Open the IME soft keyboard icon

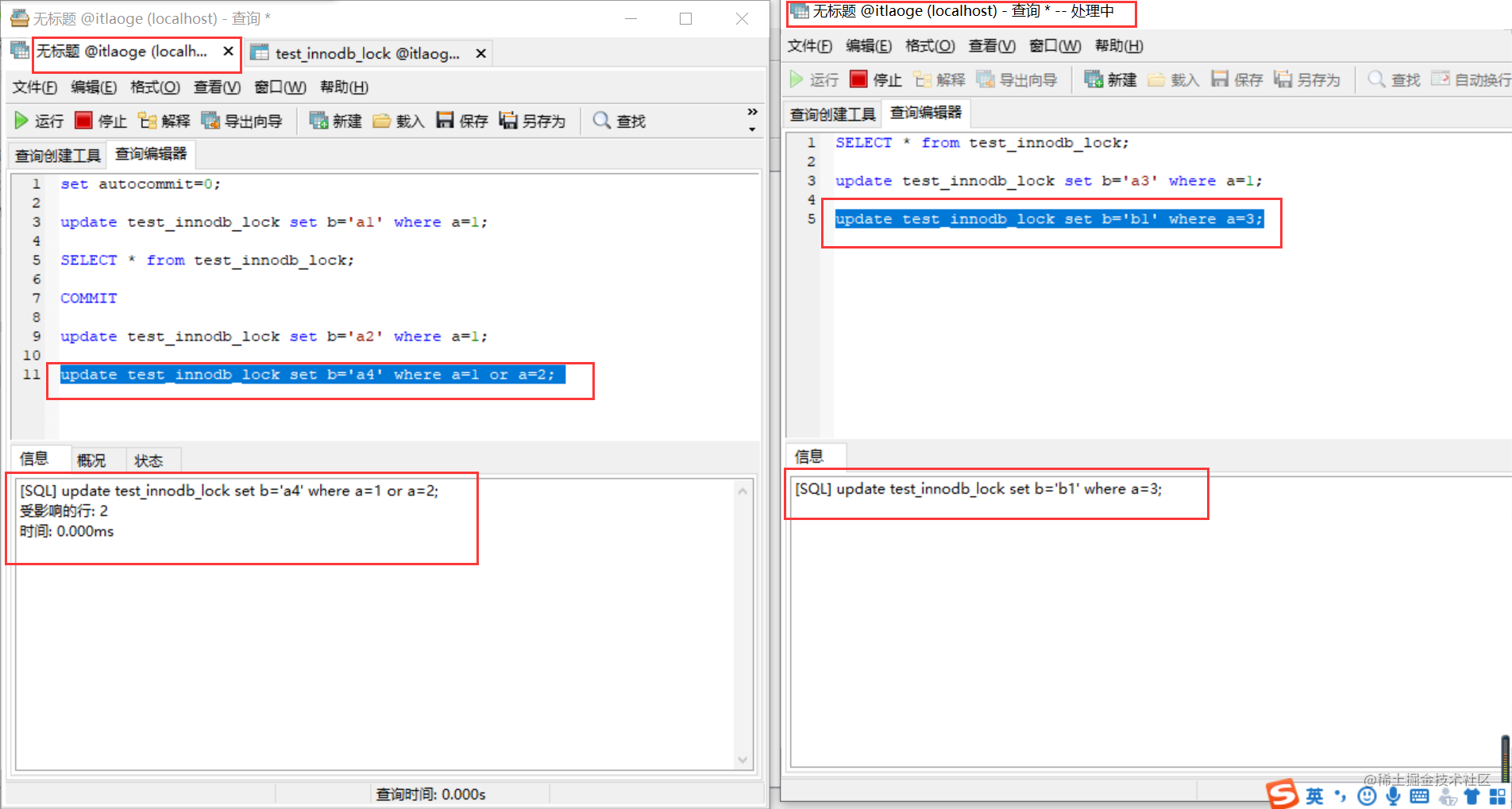point(1420,796)
